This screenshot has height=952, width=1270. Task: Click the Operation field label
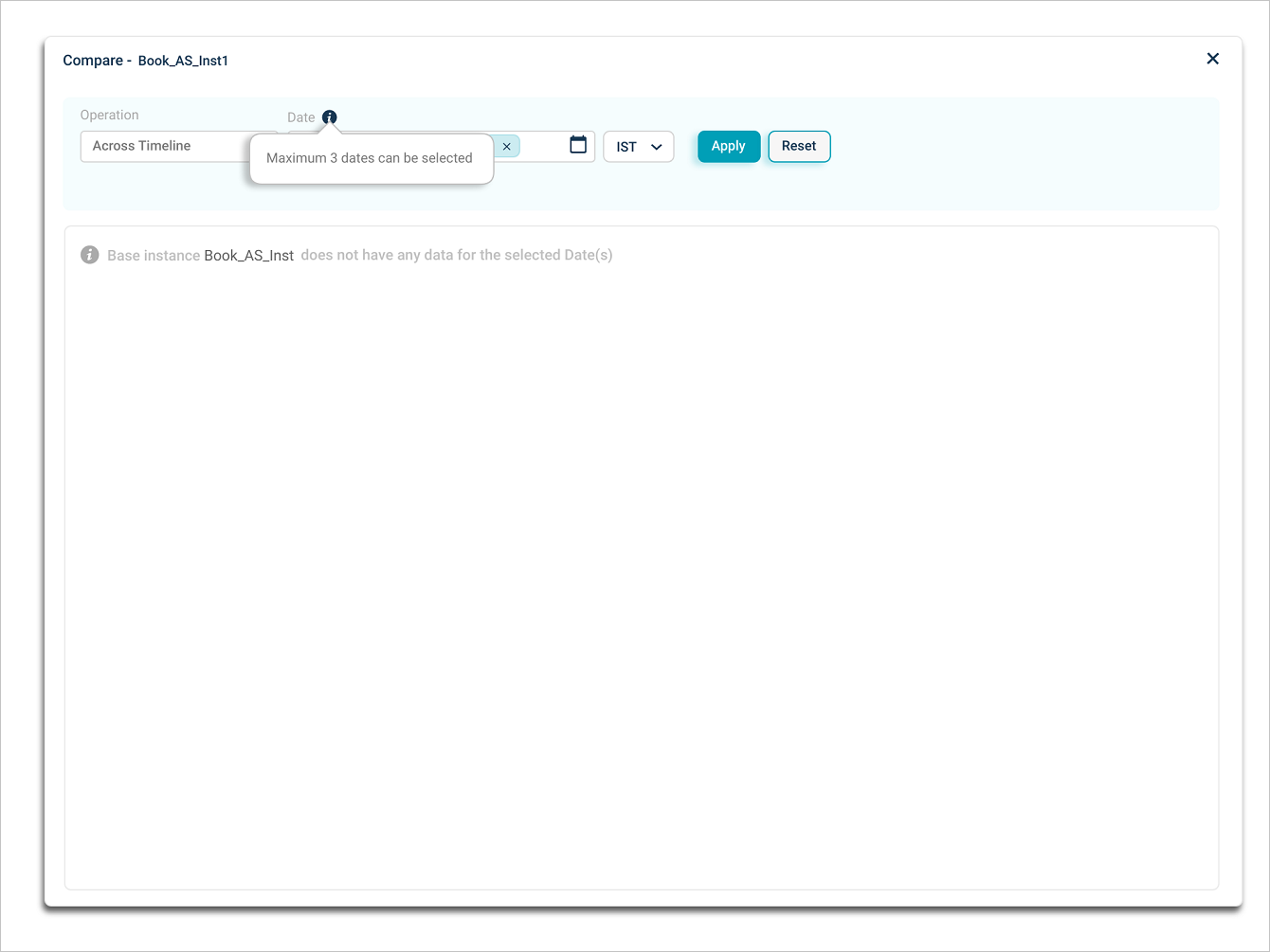[x=109, y=115]
